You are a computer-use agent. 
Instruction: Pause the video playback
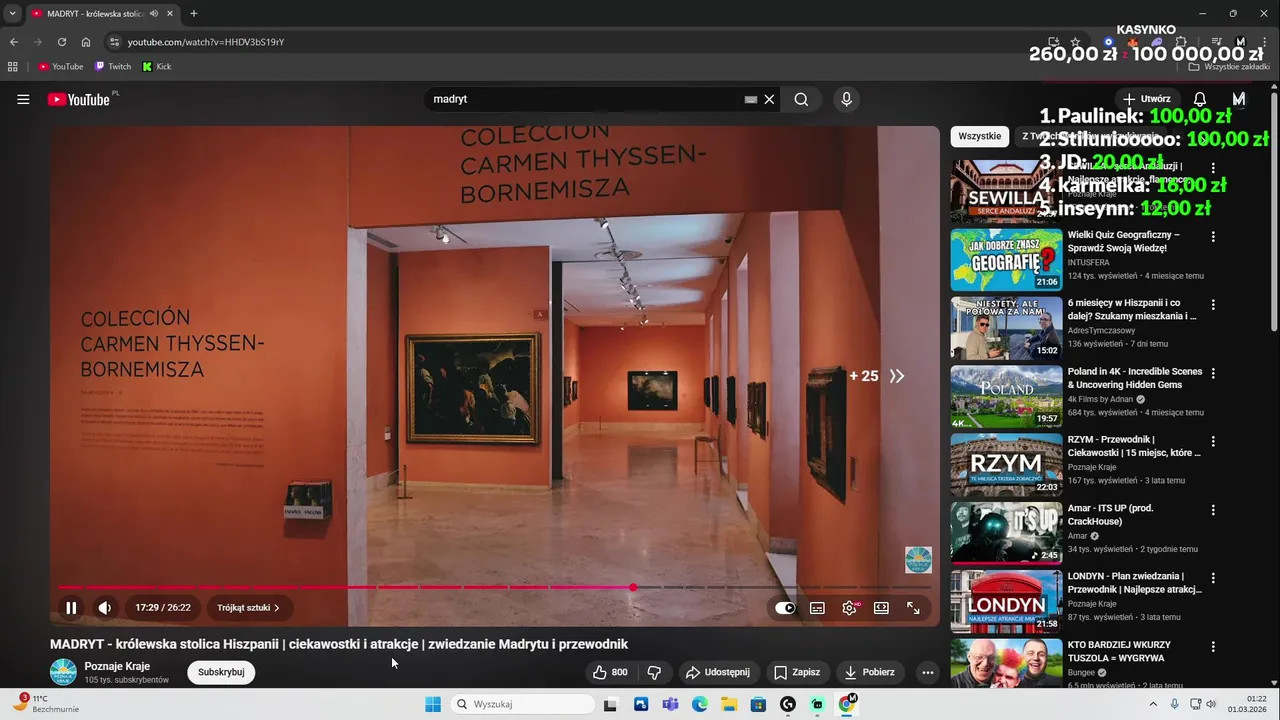point(71,607)
